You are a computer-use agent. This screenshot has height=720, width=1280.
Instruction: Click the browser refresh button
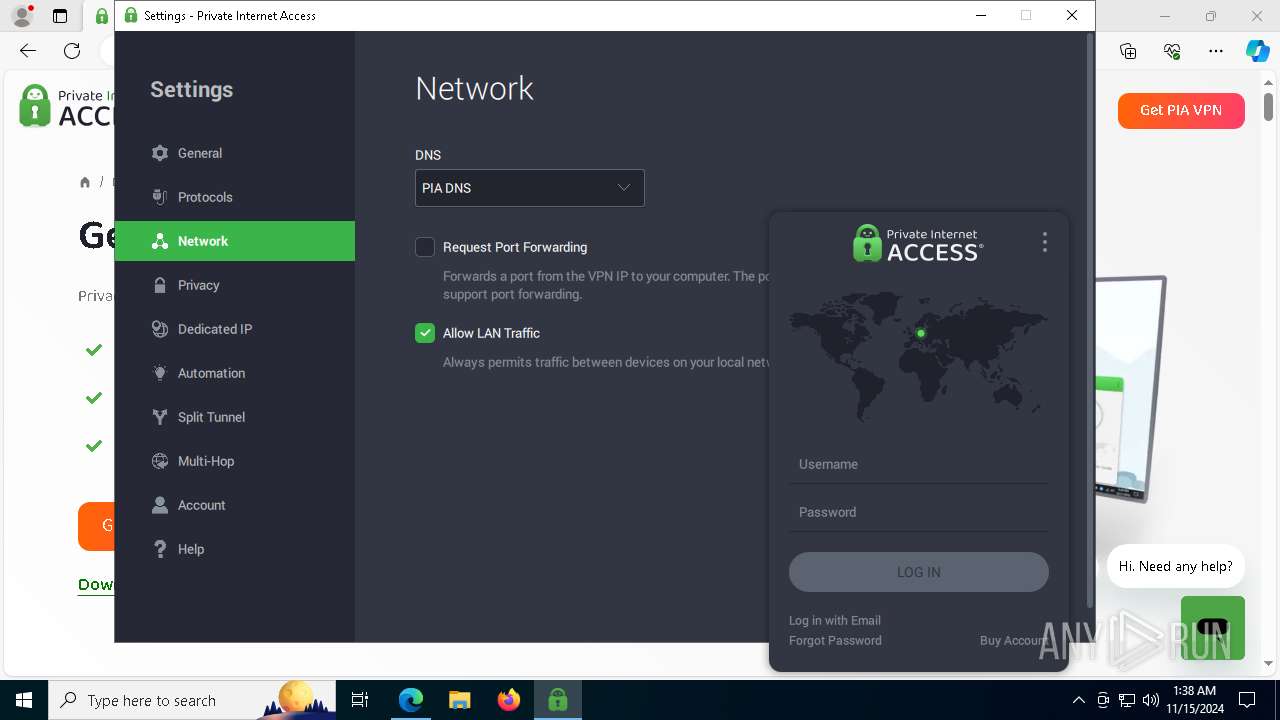pyautogui.click(x=72, y=51)
